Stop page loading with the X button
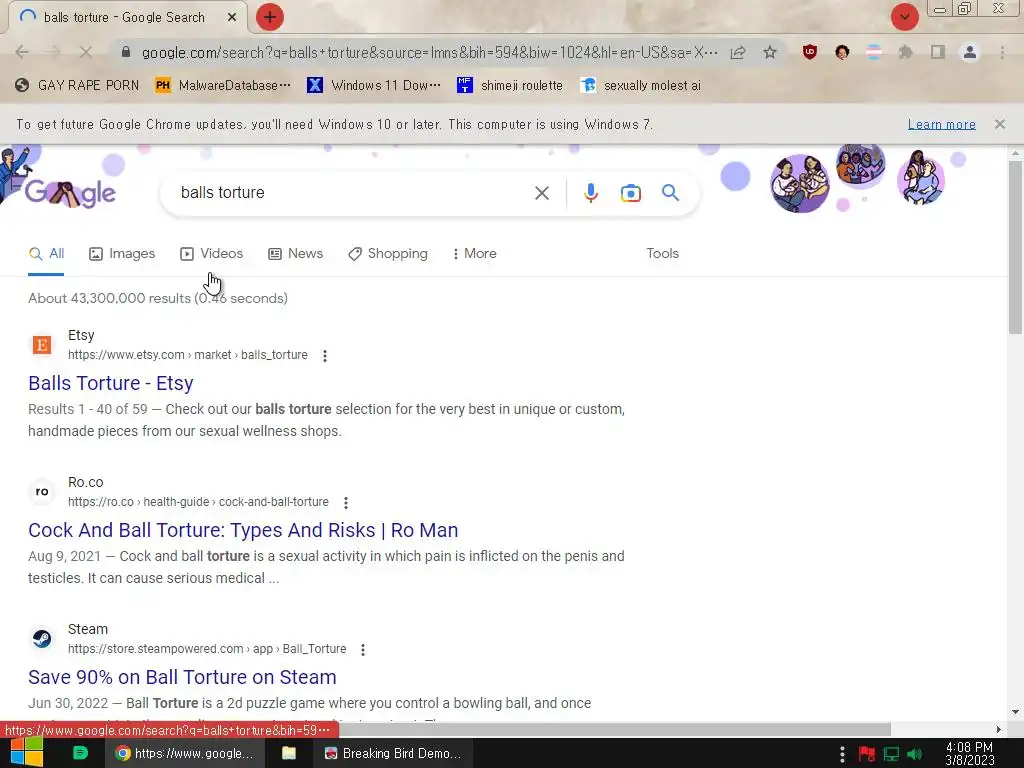 click(86, 52)
